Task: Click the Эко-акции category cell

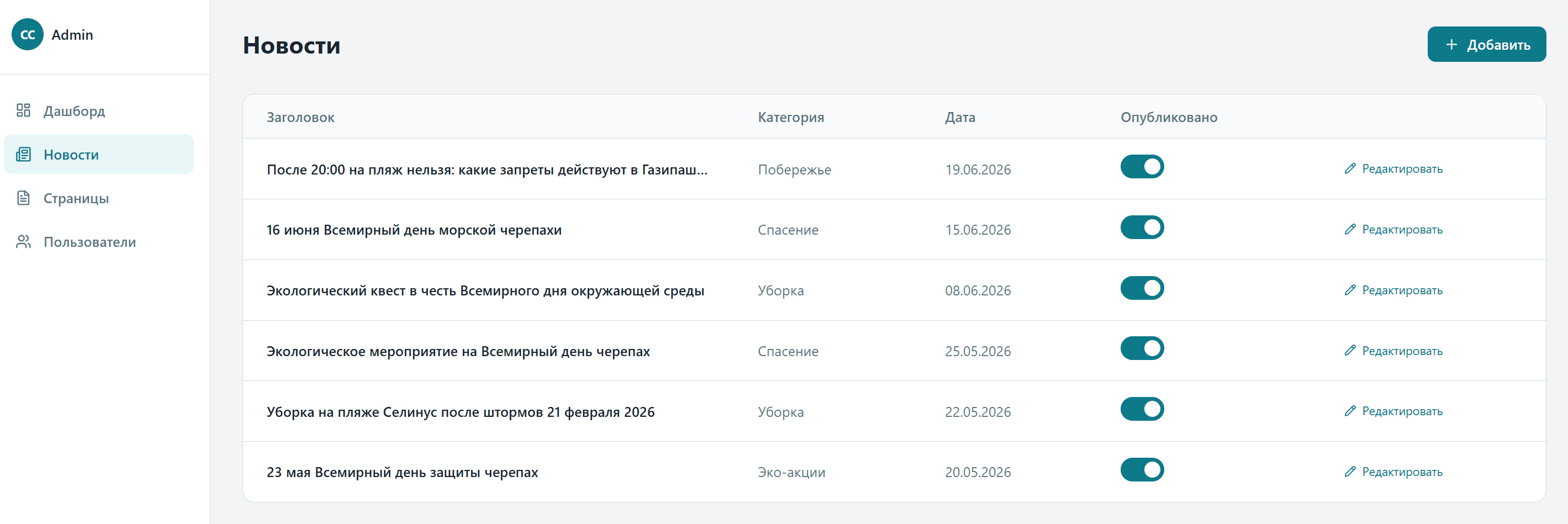Action: [x=791, y=472]
